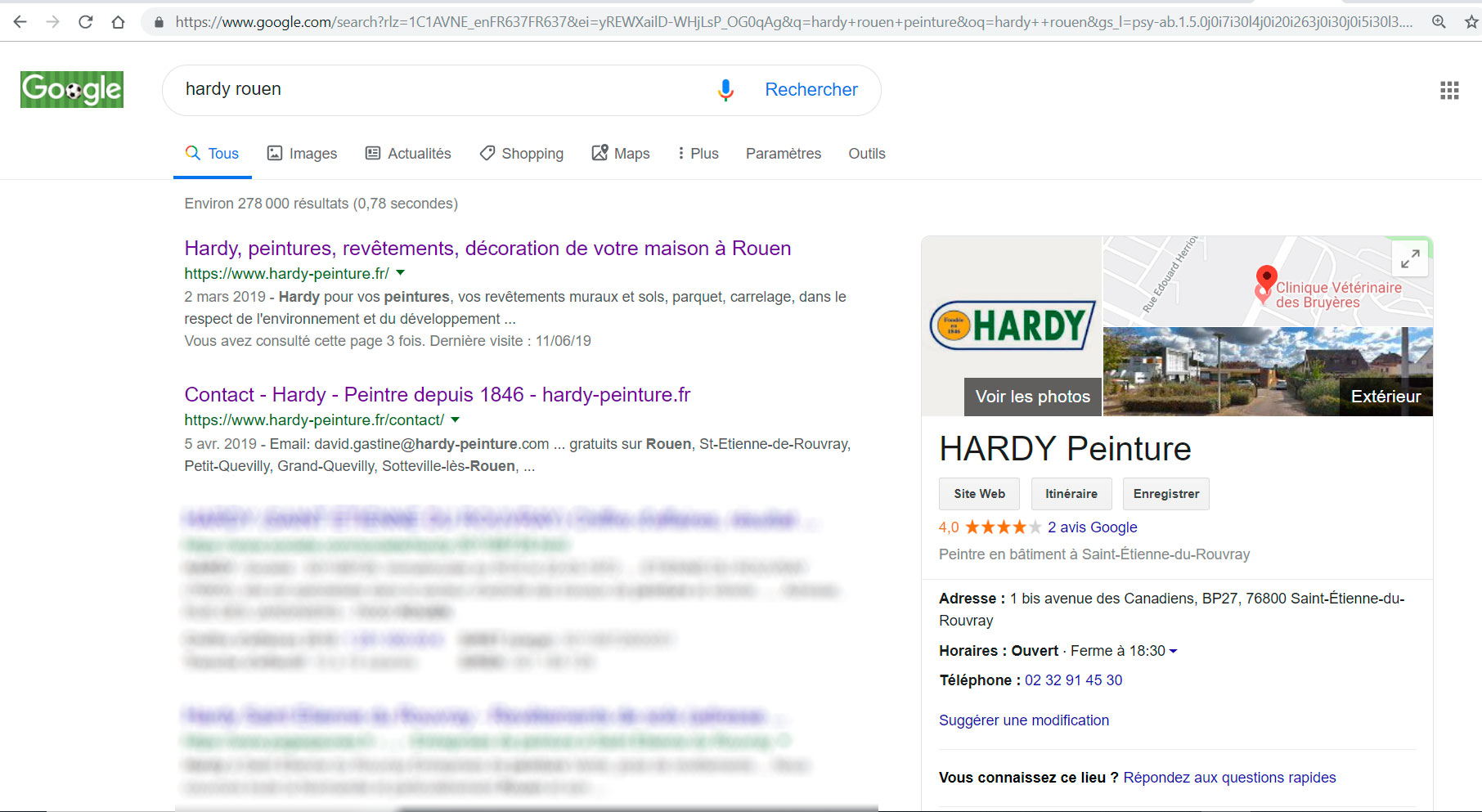This screenshot has width=1482, height=812.
Task: Click Suggérer une modification link
Action: click(x=1024, y=720)
